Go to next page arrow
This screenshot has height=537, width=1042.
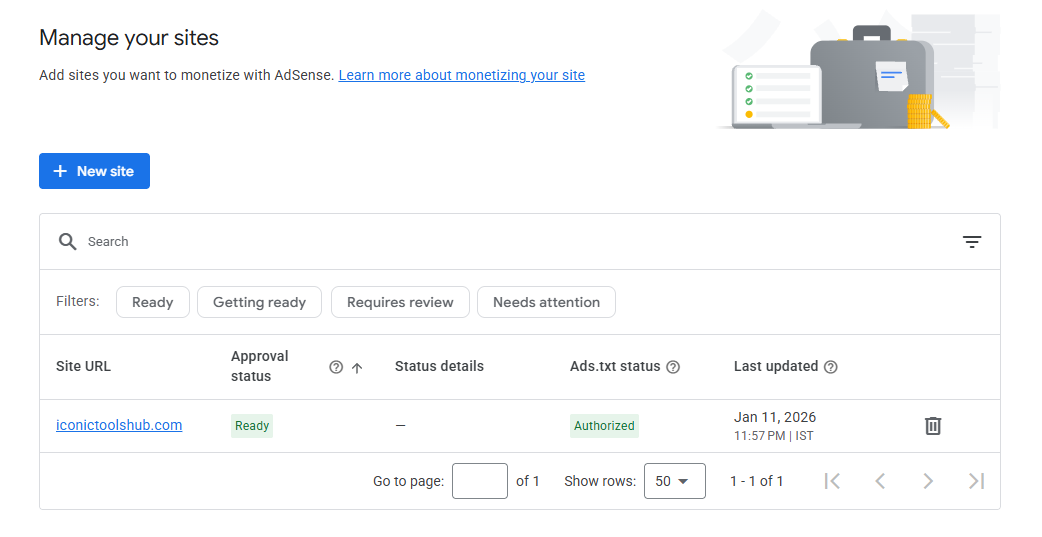(x=928, y=481)
